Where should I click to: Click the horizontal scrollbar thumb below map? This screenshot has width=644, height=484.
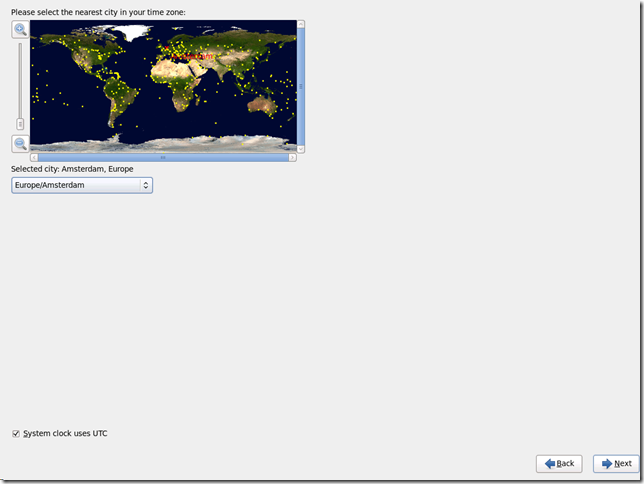(163, 157)
